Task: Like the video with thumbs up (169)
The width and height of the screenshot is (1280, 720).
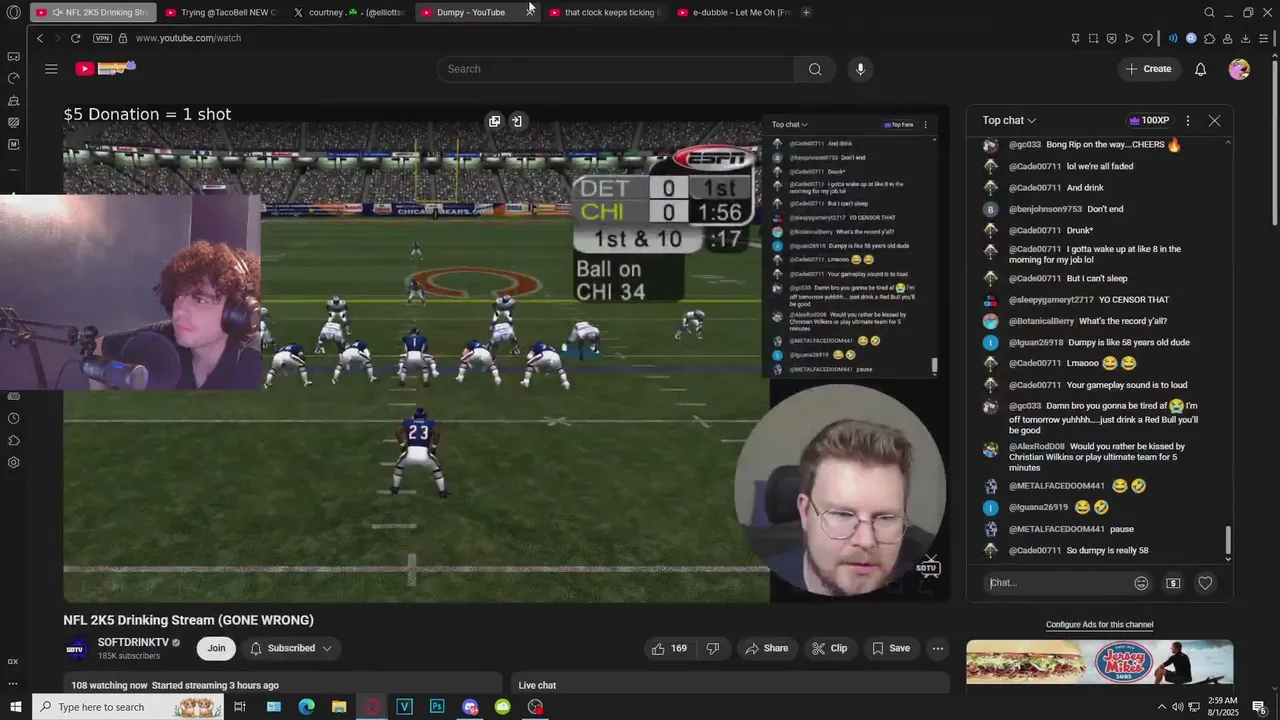Action: (x=669, y=648)
